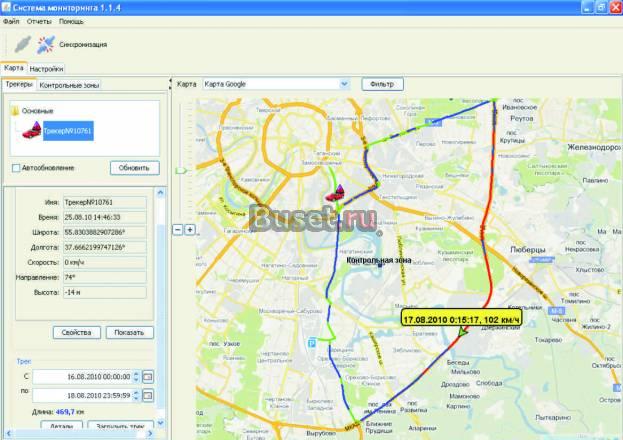Click the Синхронизация sync icon

coord(46,44)
